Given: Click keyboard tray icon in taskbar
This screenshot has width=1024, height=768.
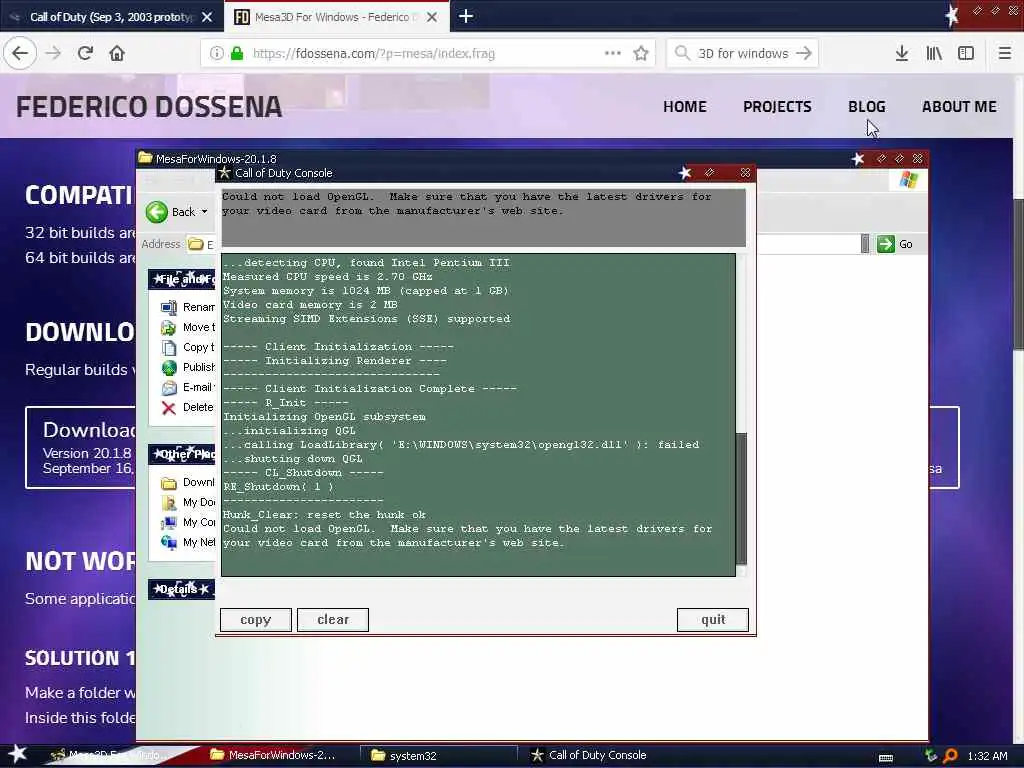Looking at the screenshot, I should 886,758.
